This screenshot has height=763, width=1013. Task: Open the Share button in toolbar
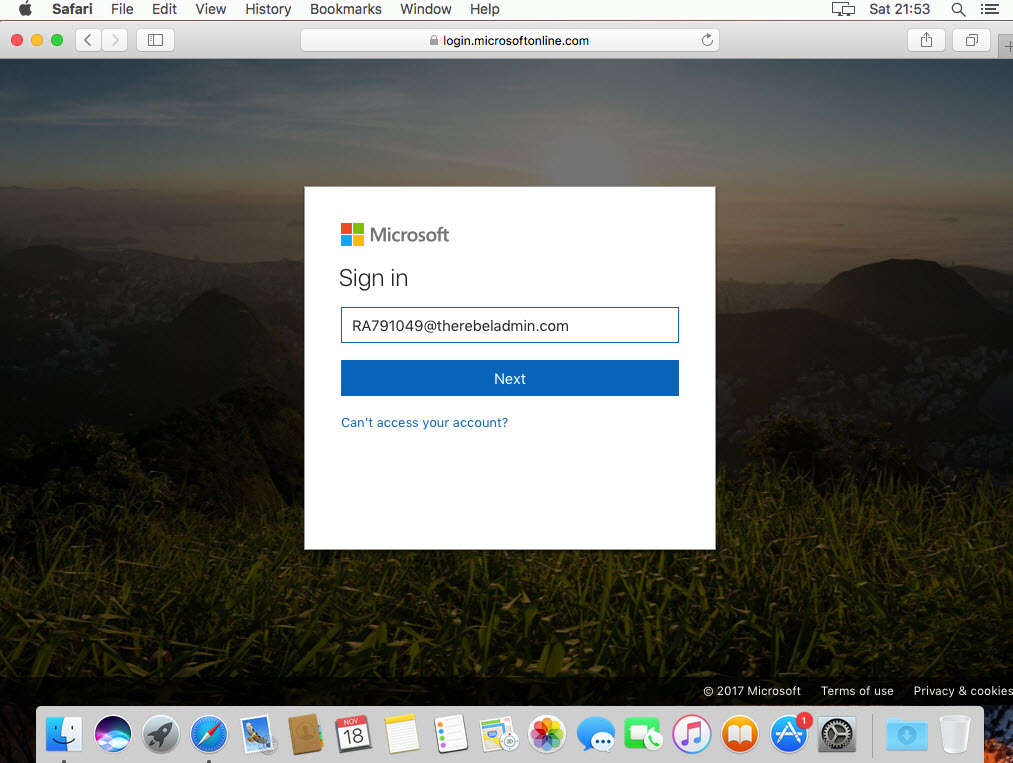[926, 40]
